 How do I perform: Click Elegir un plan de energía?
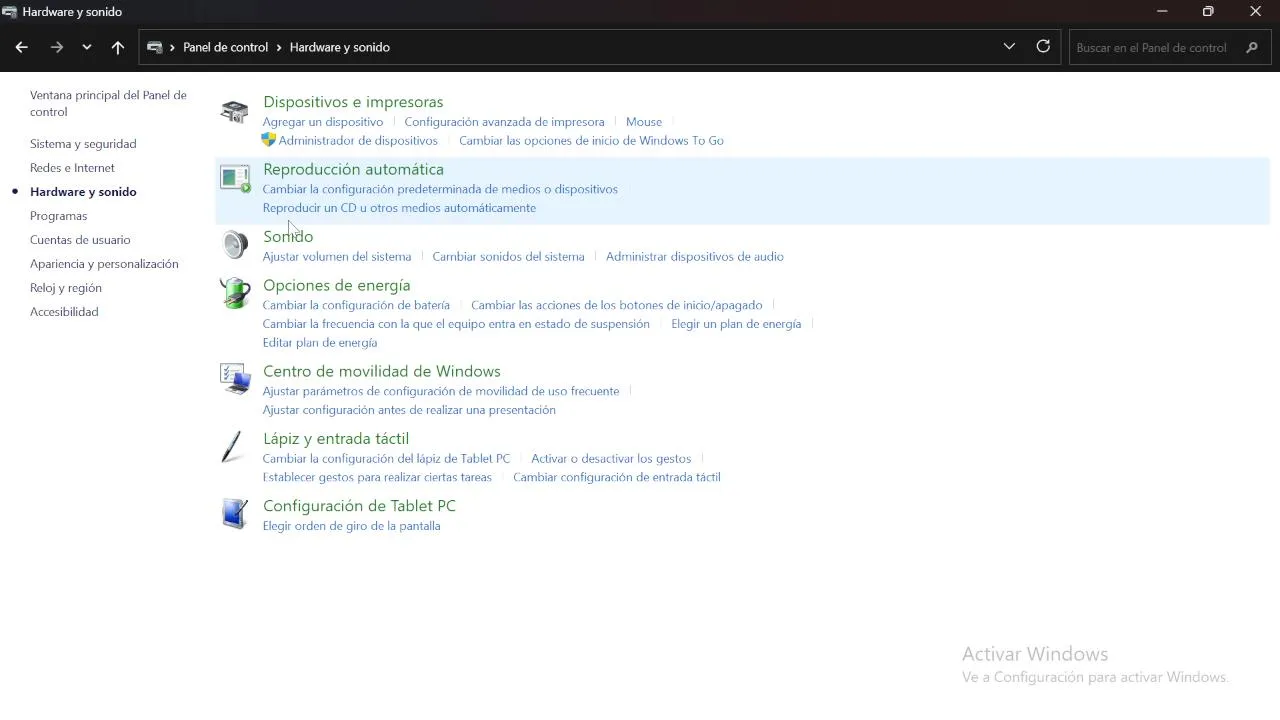click(736, 324)
